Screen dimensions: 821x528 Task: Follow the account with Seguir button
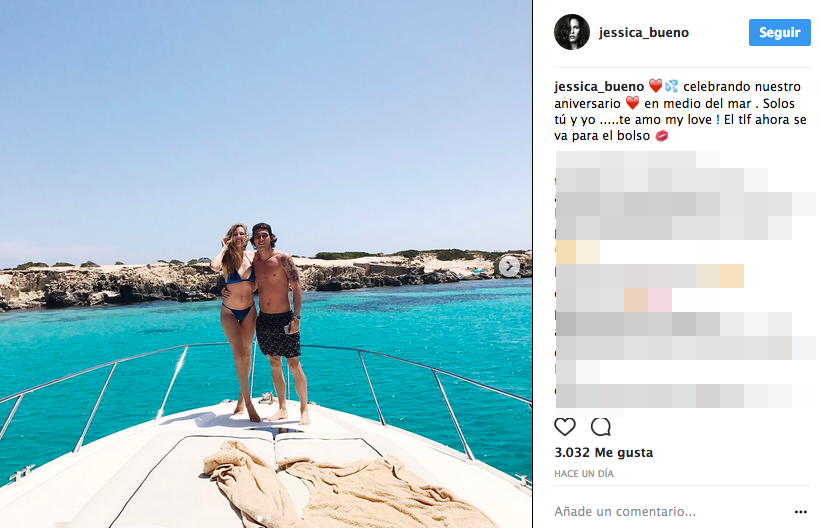coord(779,32)
